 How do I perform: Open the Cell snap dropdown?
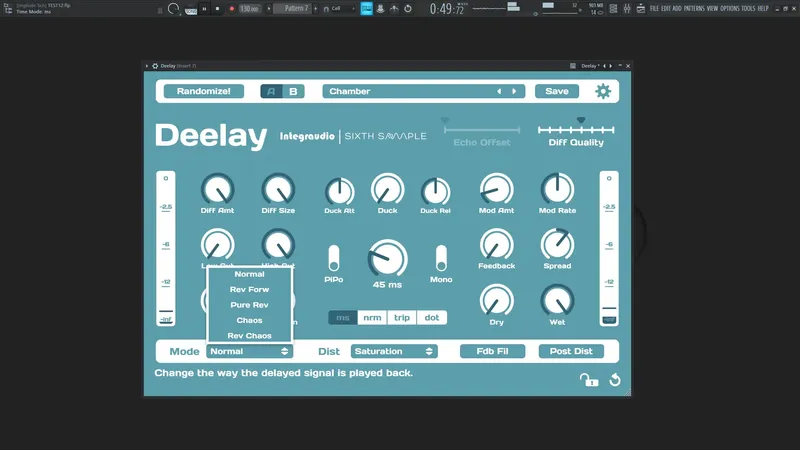point(338,9)
